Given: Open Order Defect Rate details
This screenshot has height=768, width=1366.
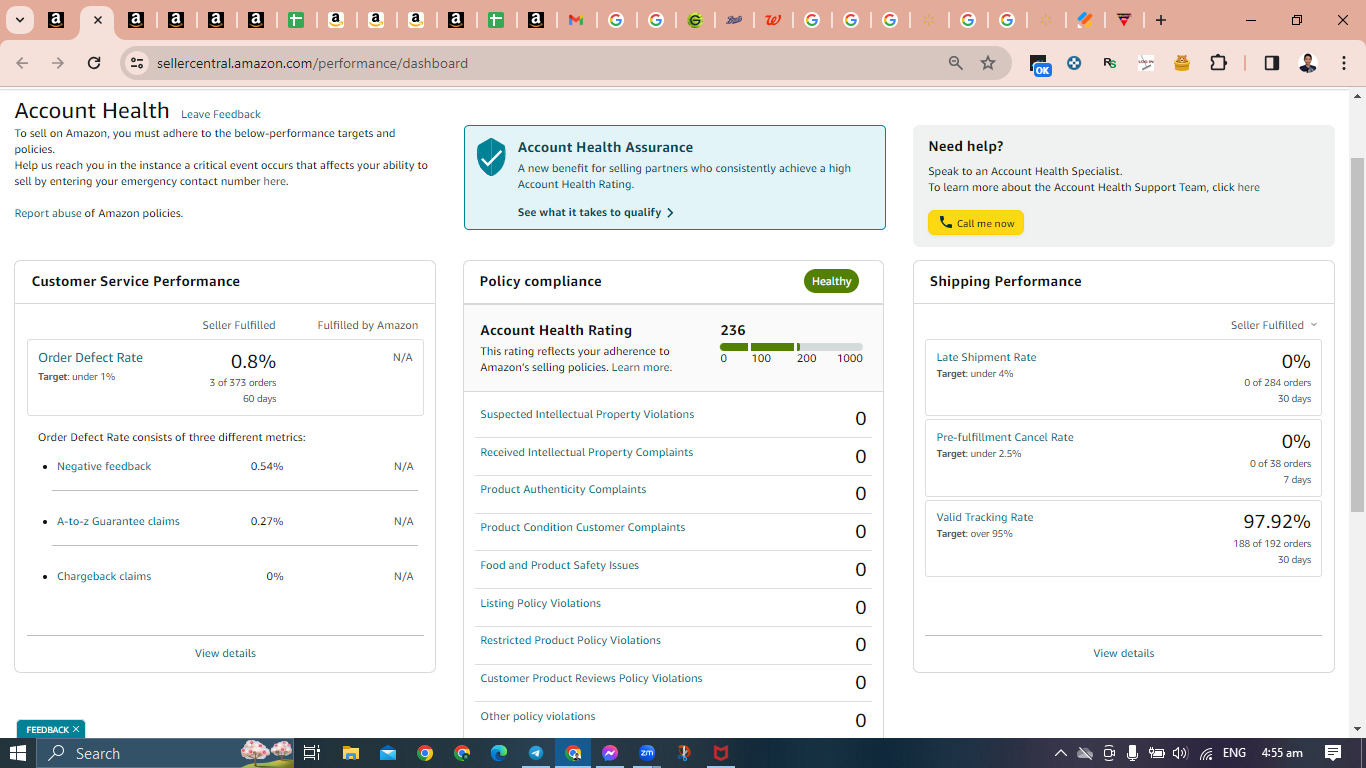Looking at the screenshot, I should (x=90, y=357).
